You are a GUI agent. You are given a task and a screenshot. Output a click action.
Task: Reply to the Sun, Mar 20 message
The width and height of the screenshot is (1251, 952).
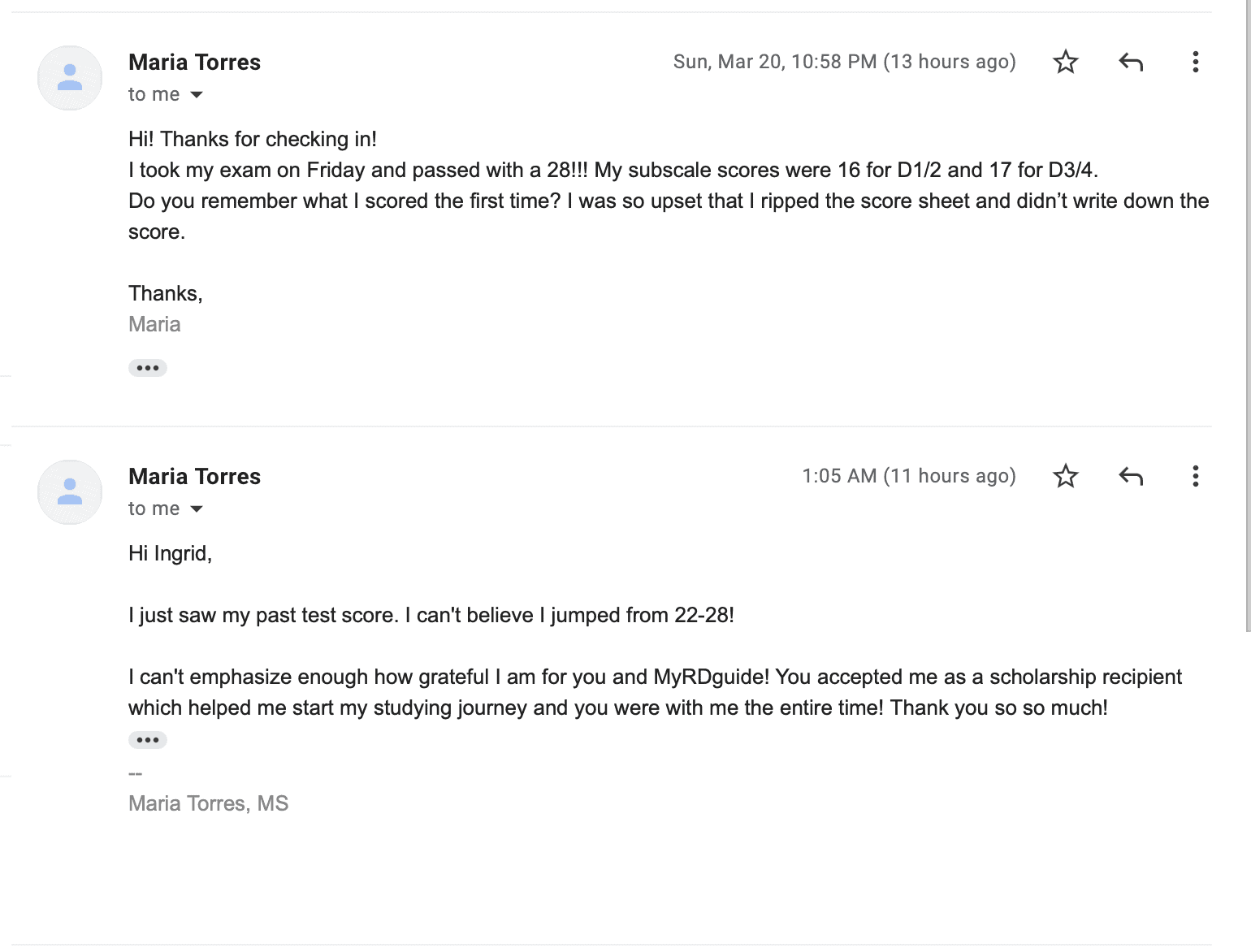coord(1130,62)
